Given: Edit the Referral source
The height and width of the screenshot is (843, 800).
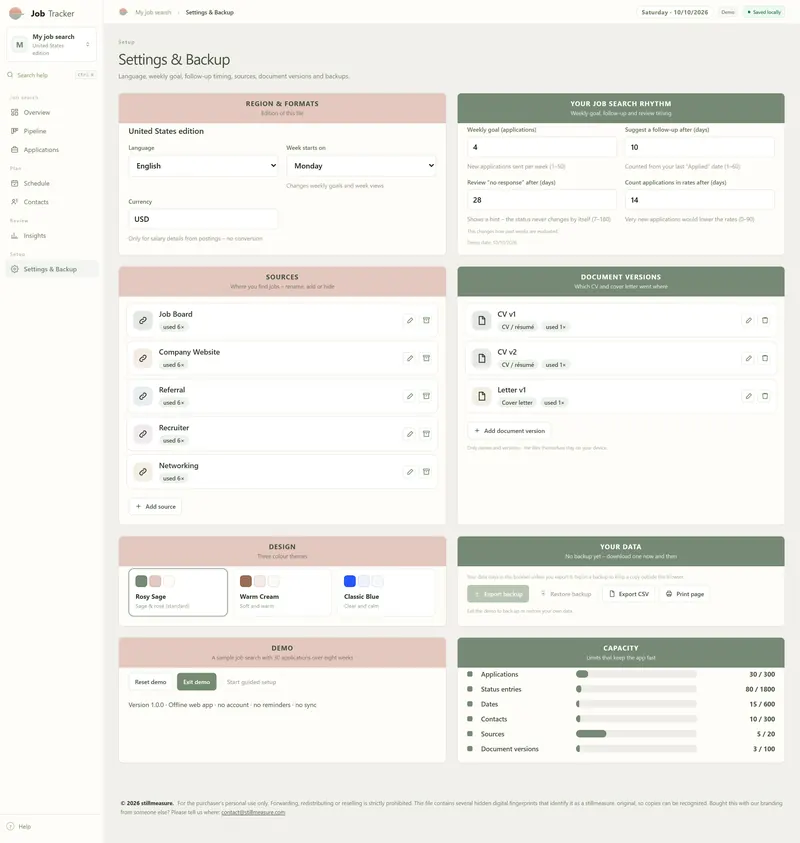Looking at the screenshot, I should (x=410, y=396).
